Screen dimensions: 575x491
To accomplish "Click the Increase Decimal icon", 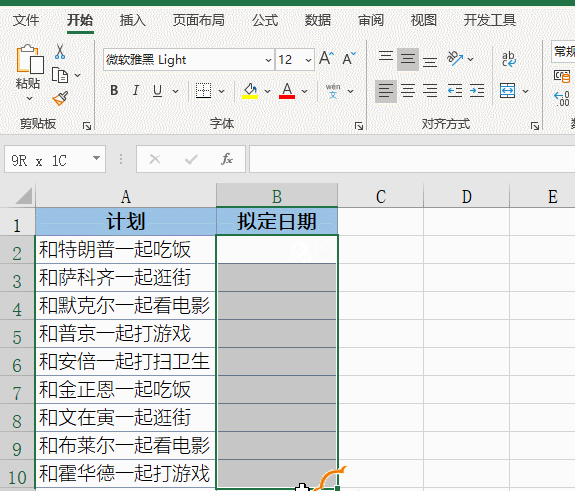I will tap(562, 99).
